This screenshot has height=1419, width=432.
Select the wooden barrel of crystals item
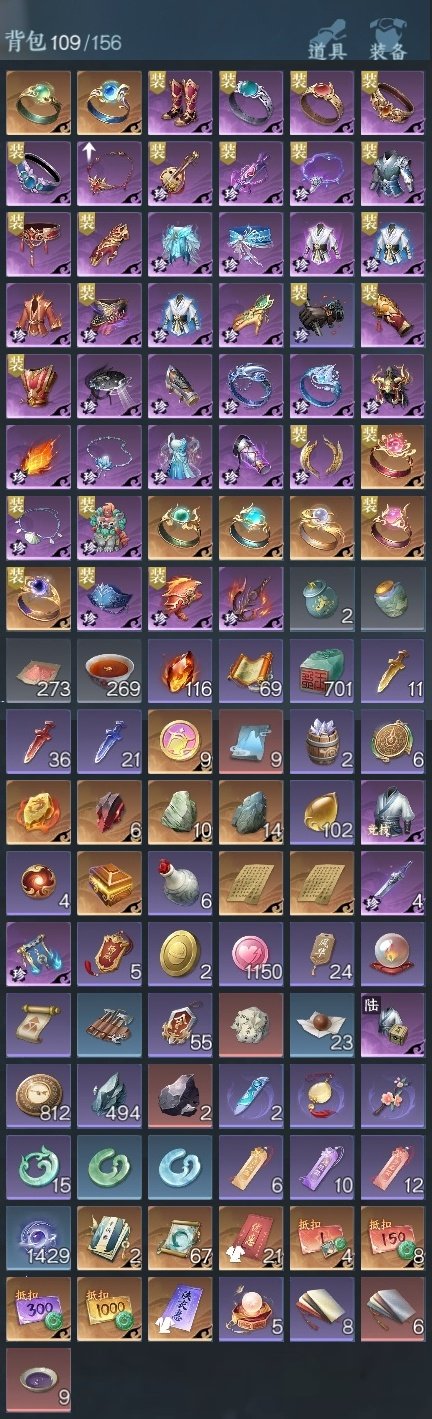pyautogui.click(x=323, y=740)
